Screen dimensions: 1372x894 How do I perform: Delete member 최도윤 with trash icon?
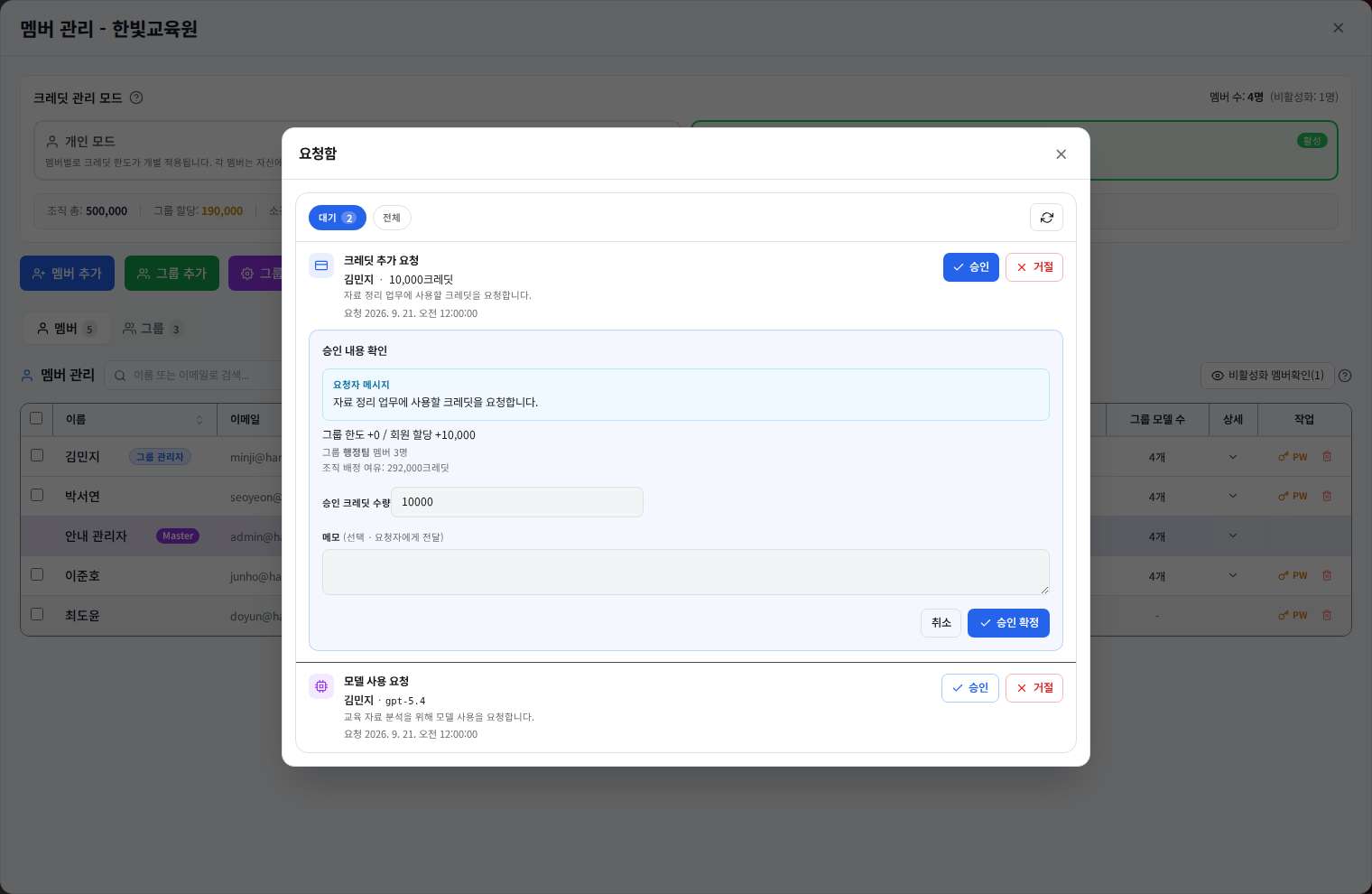pos(1327,616)
